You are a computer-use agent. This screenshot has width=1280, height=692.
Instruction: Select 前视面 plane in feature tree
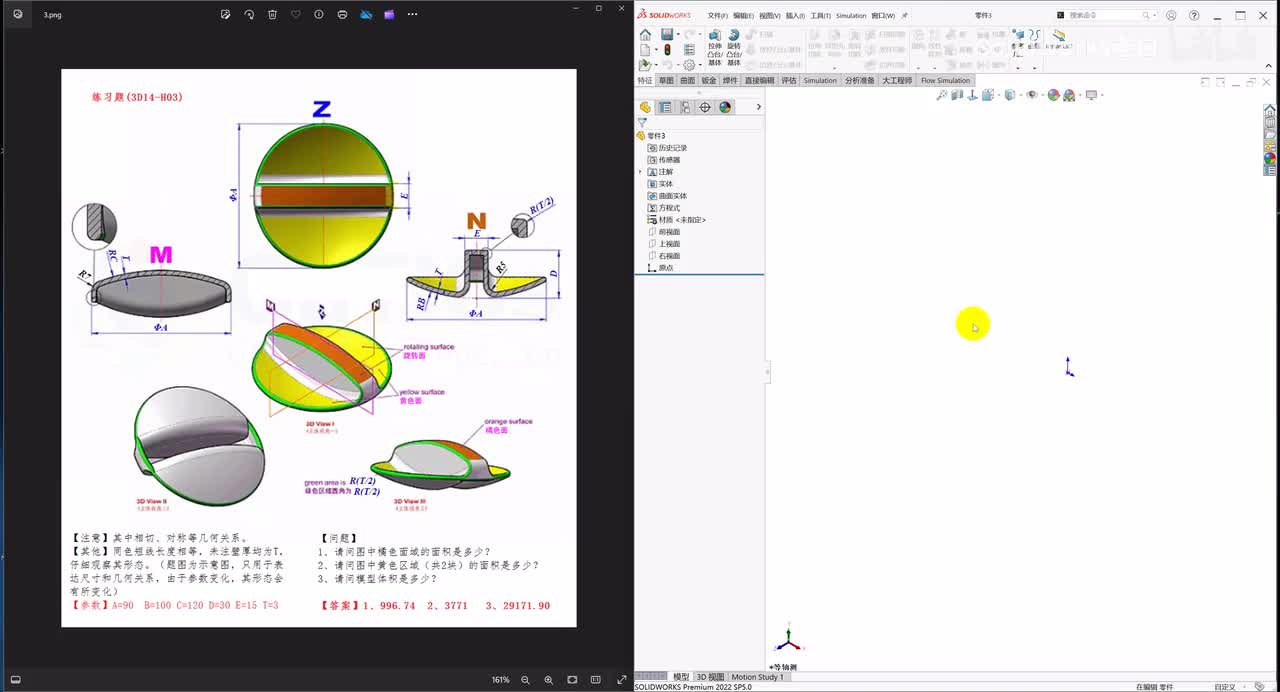[x=664, y=232]
